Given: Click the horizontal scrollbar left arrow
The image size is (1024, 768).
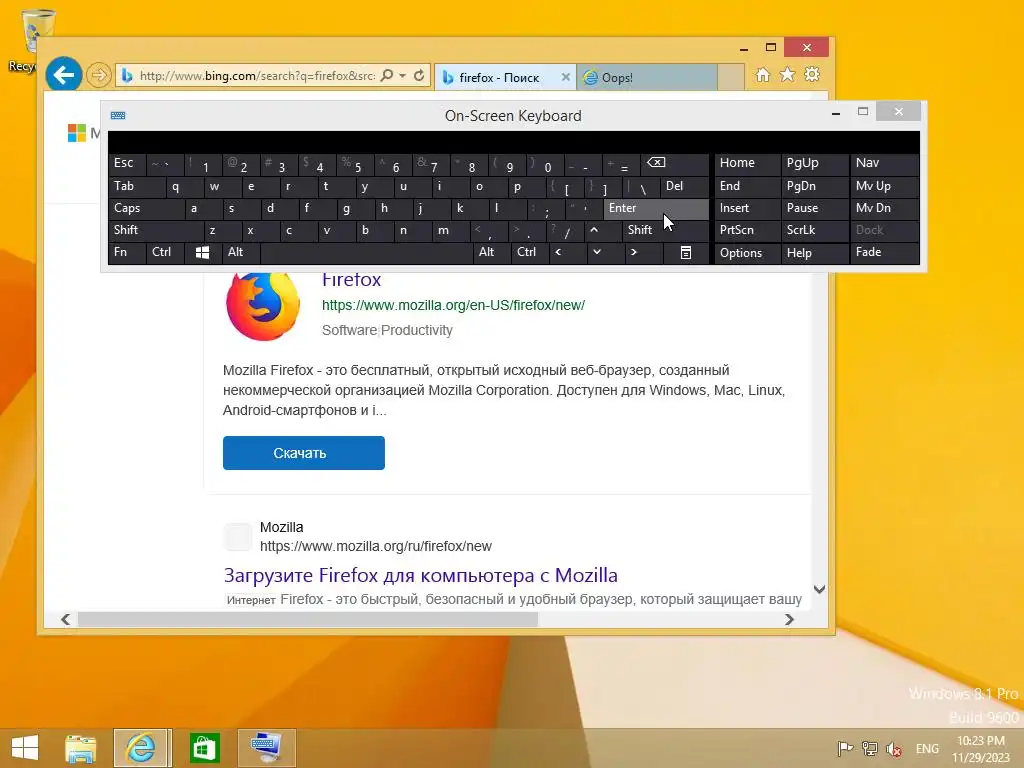Looking at the screenshot, I should point(65,619).
